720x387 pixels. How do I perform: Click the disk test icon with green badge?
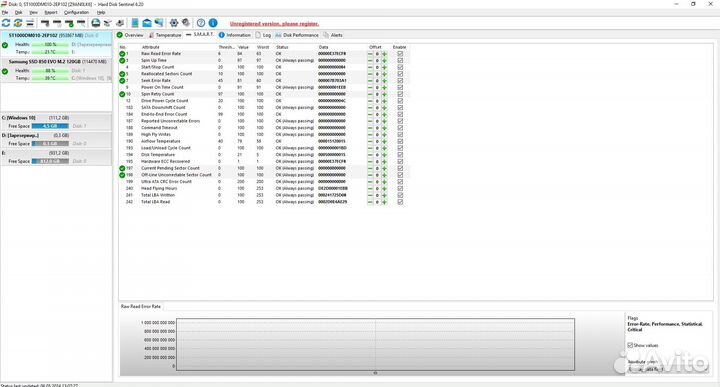69,22
